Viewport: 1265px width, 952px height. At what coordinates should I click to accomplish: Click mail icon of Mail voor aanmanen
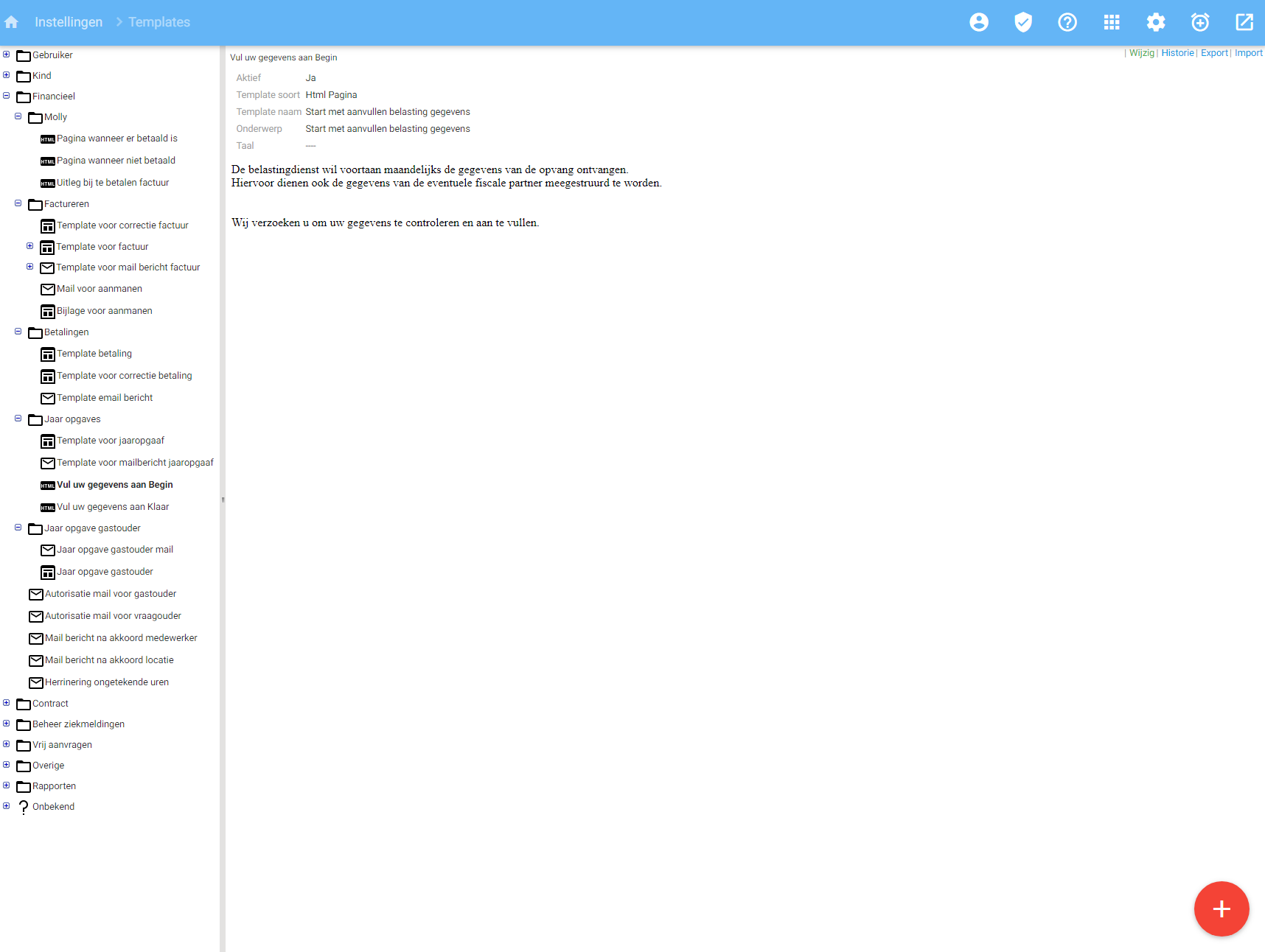click(48, 290)
